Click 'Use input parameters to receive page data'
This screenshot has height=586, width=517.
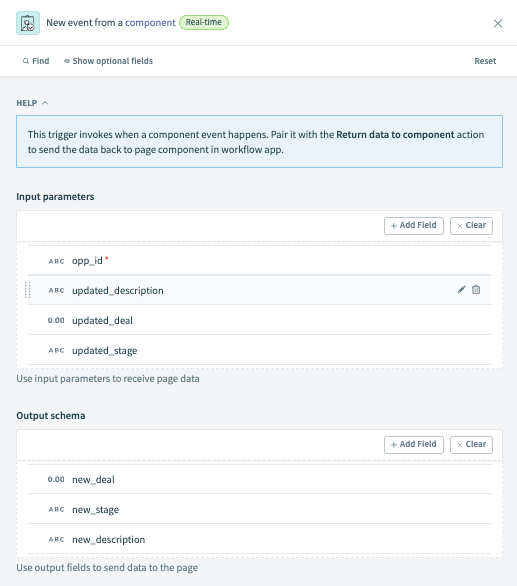(108, 379)
